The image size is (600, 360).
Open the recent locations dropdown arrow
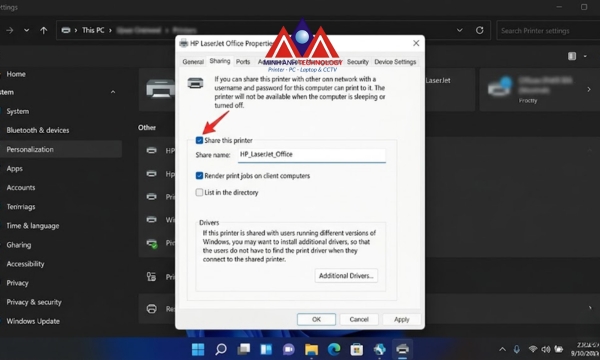[26, 30]
